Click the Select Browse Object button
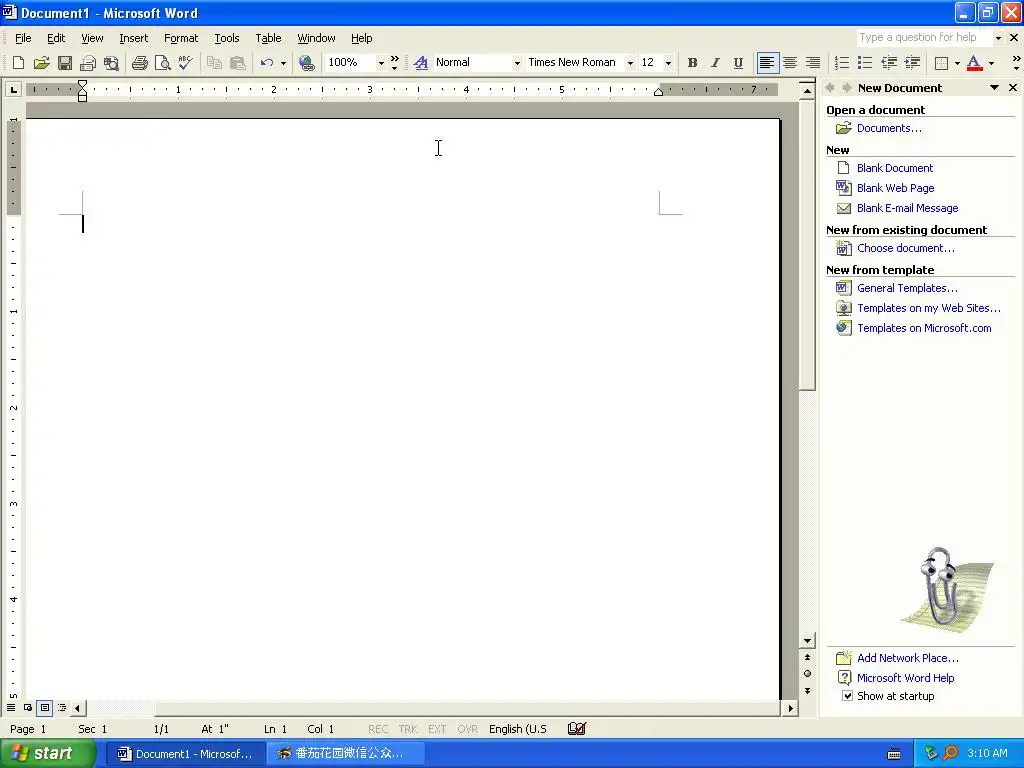Image resolution: width=1024 pixels, height=768 pixels. (807, 673)
